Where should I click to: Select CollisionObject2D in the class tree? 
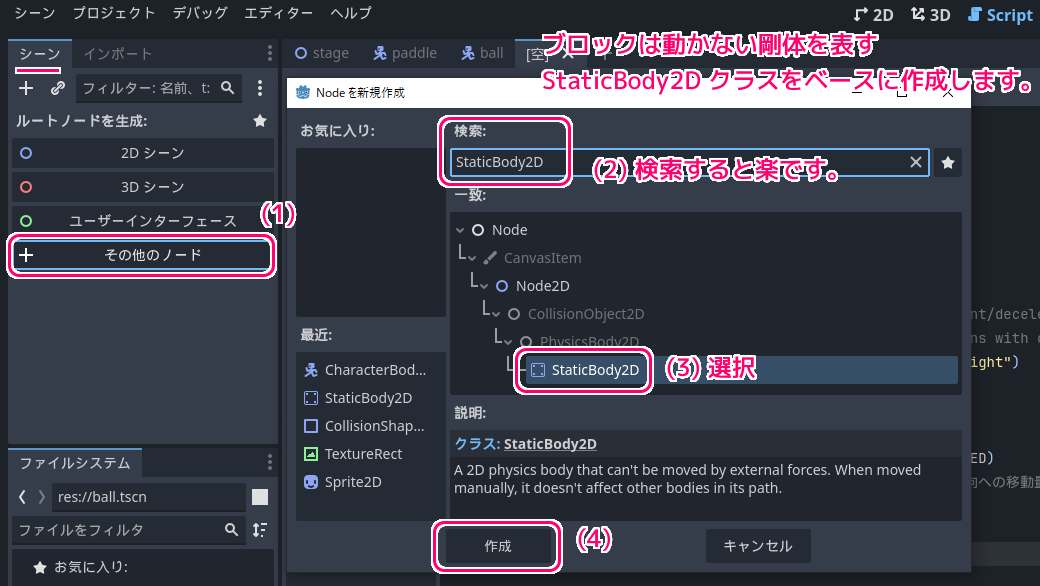[x=586, y=314]
